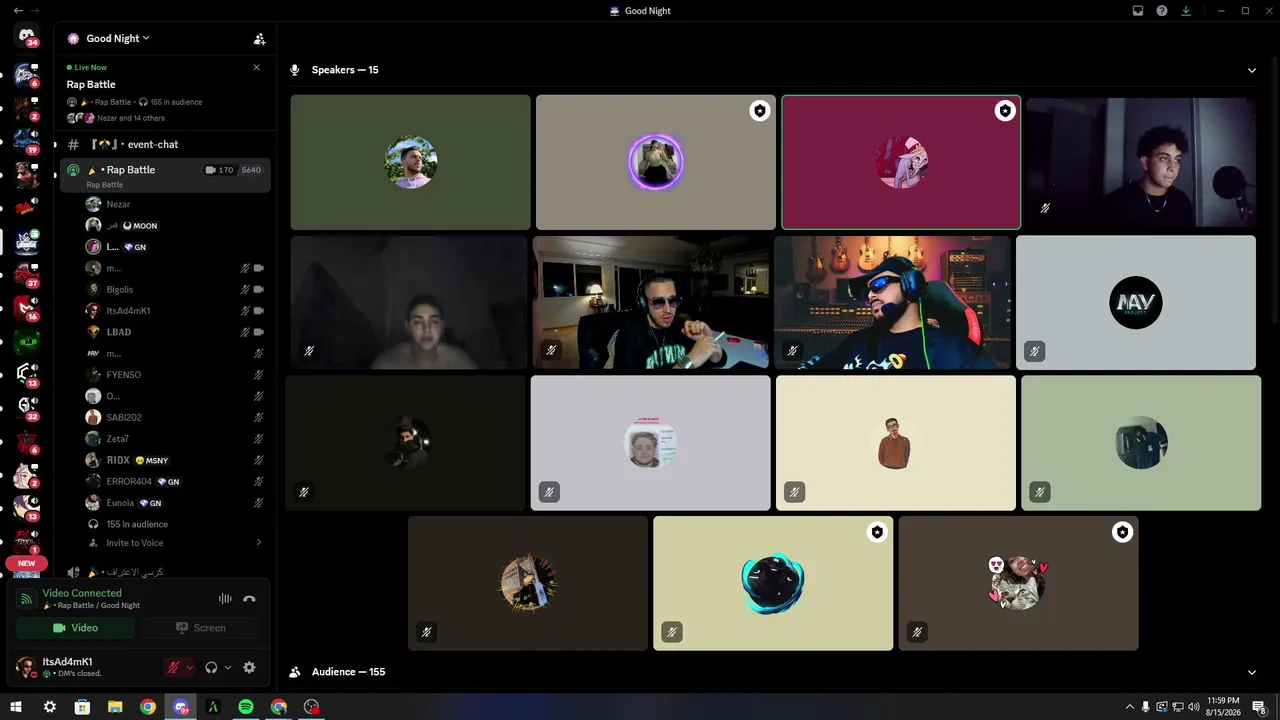Toggle deafen with the headphones icon
This screenshot has height=720, width=1280.
click(211, 667)
